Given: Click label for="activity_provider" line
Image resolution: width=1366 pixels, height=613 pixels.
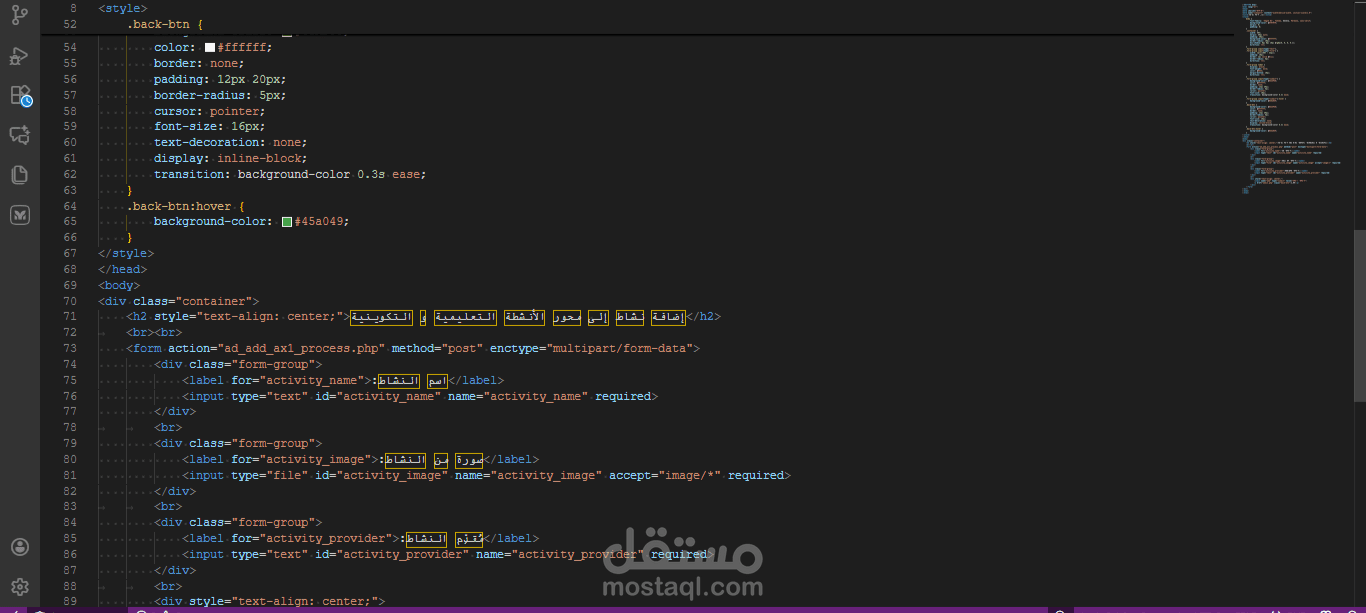Looking at the screenshot, I should (360, 539).
